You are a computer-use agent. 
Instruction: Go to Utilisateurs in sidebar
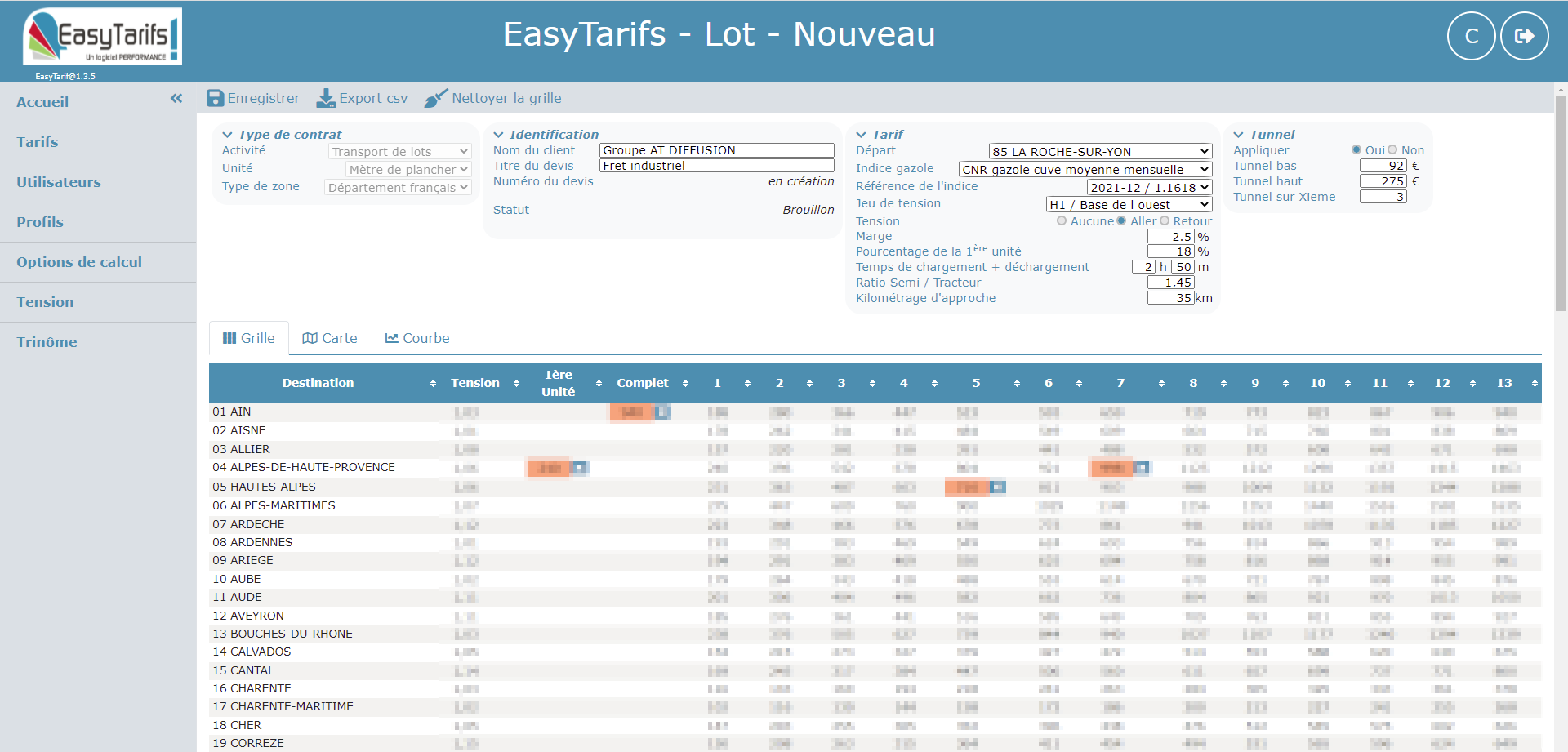pos(59,182)
